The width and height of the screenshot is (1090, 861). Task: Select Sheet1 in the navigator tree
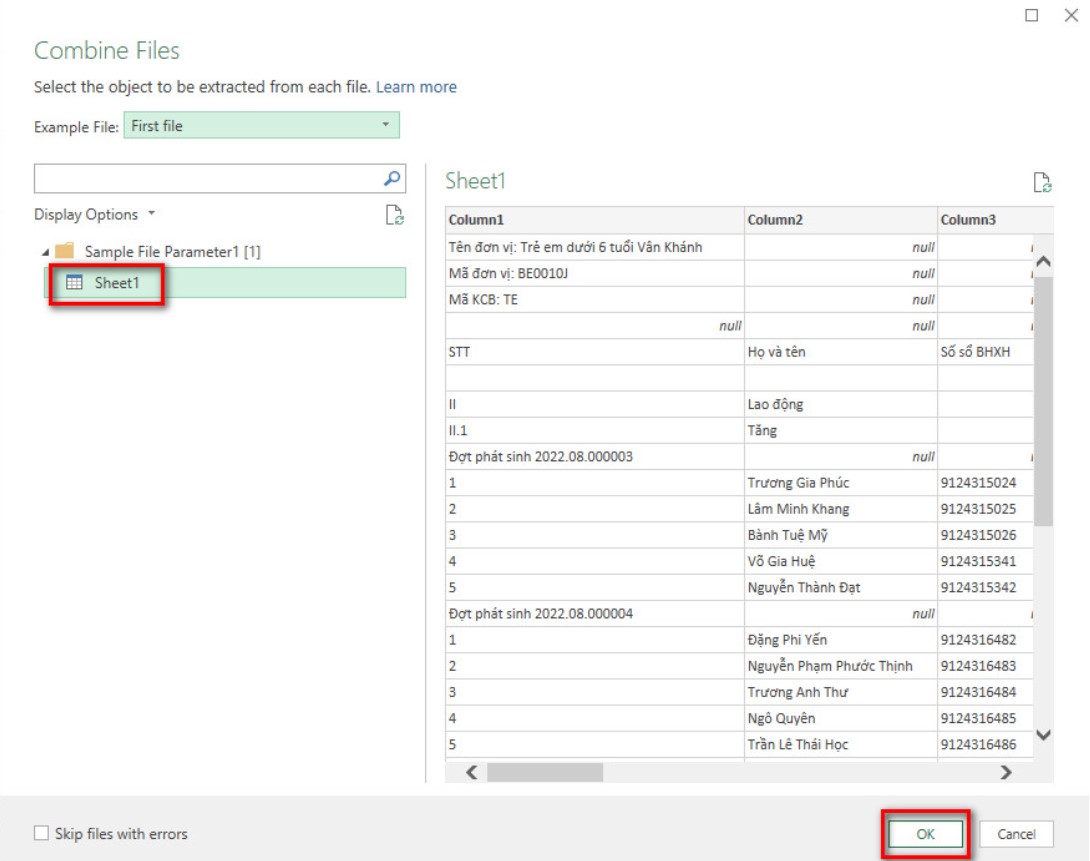tap(225, 283)
